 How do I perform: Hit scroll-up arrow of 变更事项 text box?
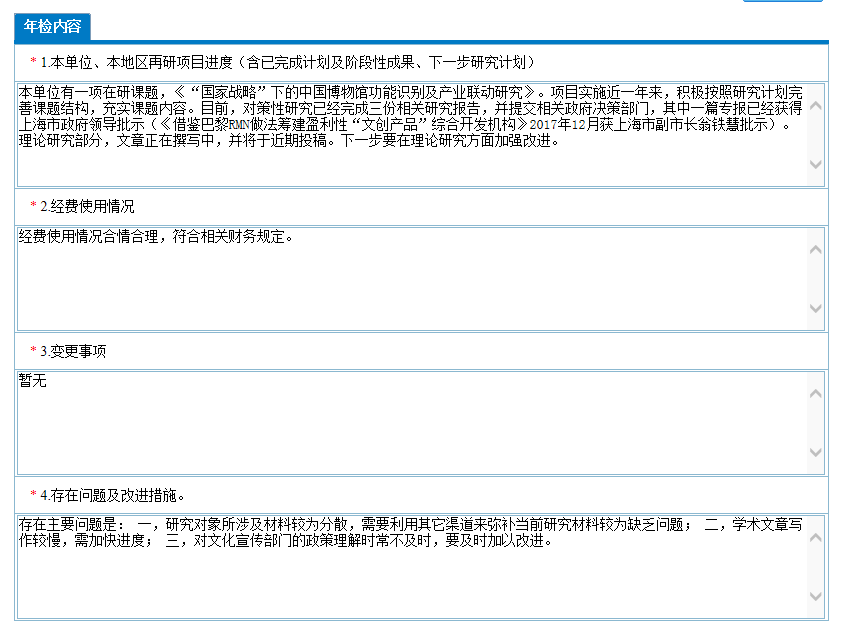[815, 393]
